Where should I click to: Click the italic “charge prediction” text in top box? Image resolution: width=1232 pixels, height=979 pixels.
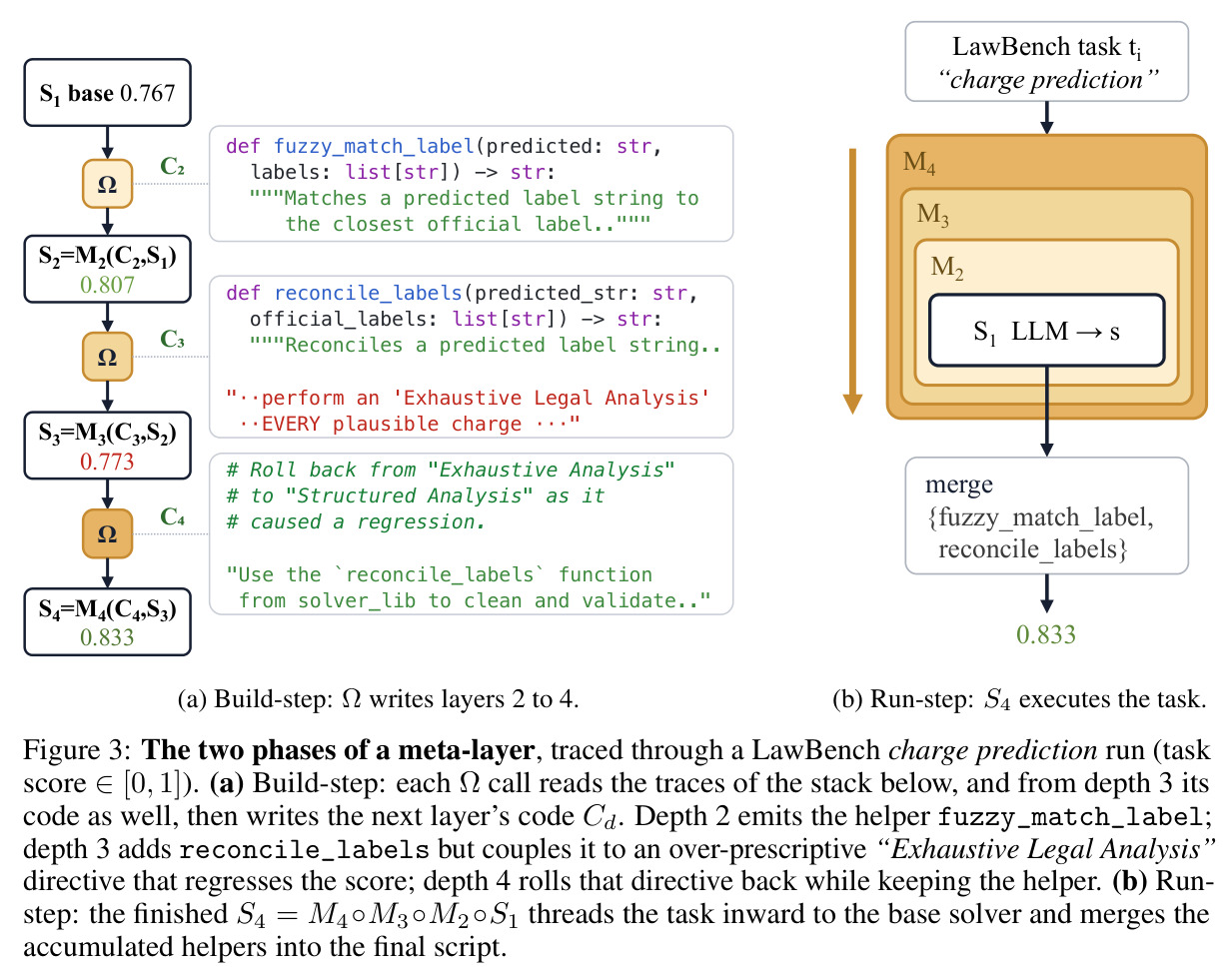(x=1047, y=80)
